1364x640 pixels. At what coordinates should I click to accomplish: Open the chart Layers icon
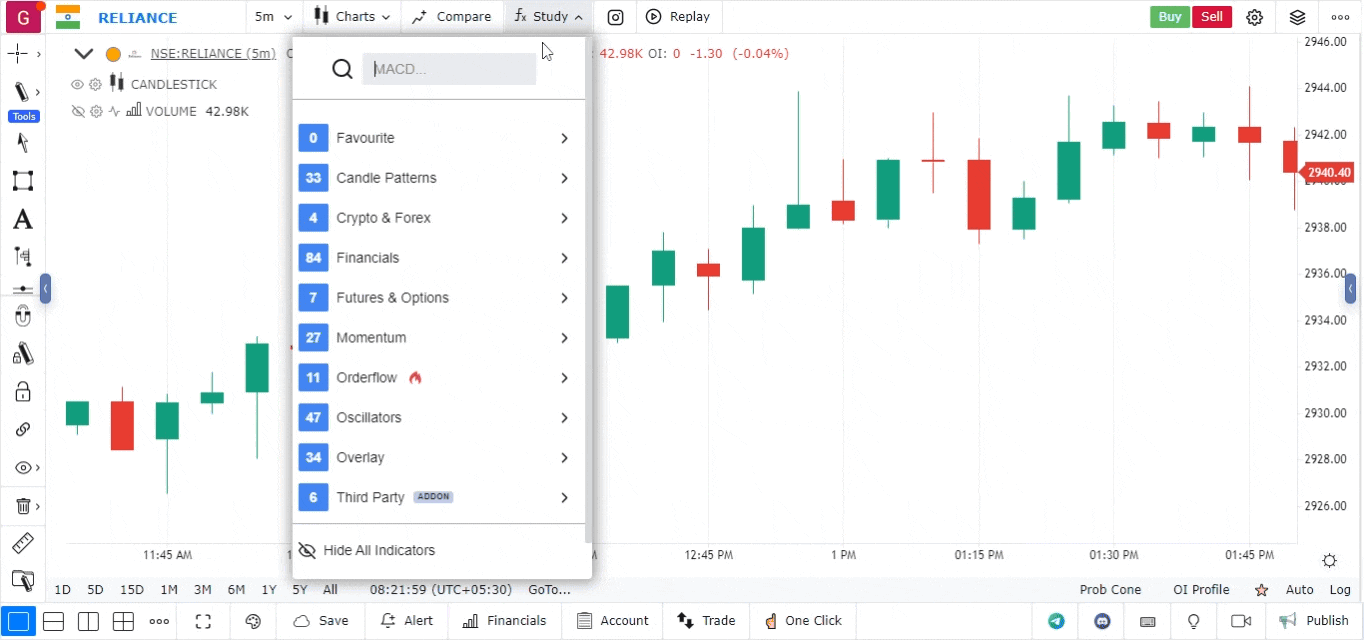1297,17
